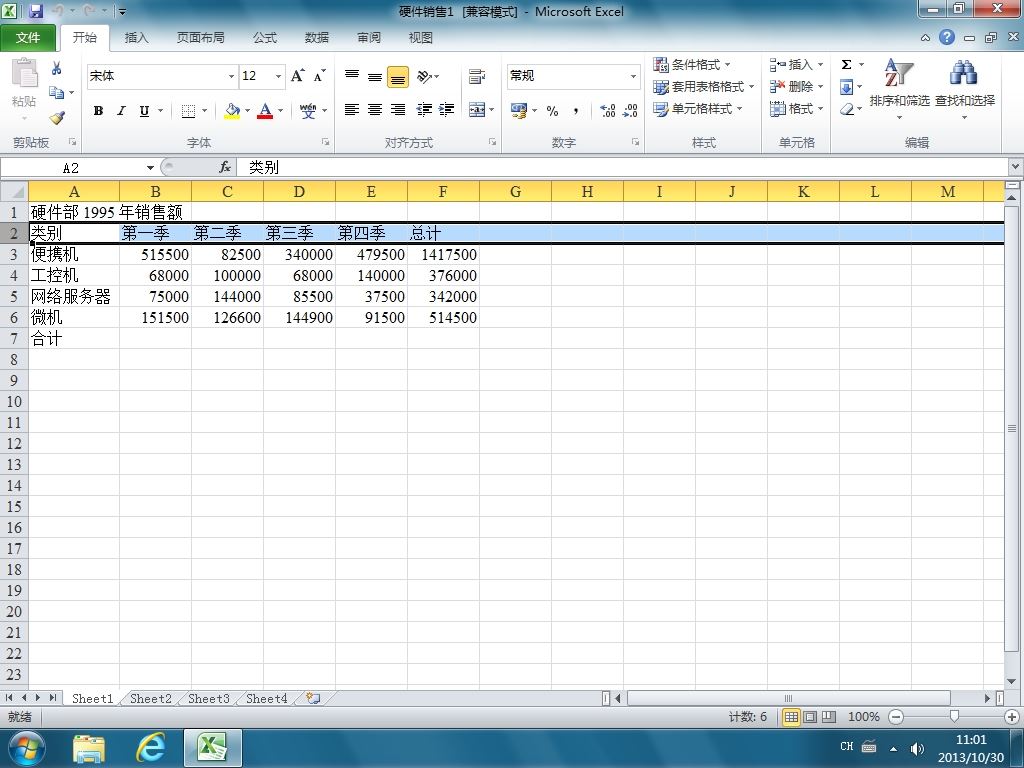The height and width of the screenshot is (768, 1024).
Task: Apply percent style with the % icon
Action: 552,110
